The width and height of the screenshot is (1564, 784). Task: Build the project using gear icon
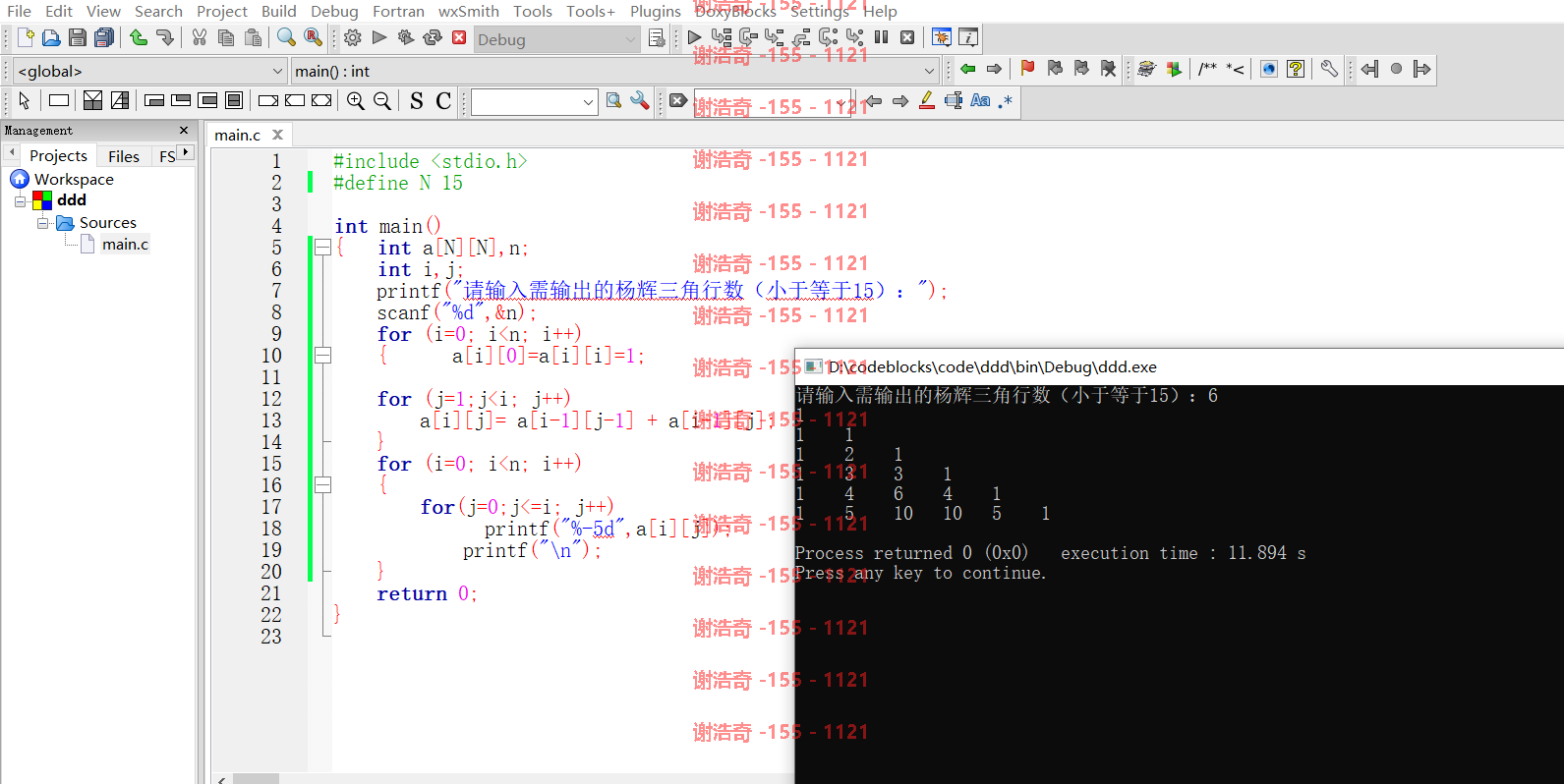point(353,37)
